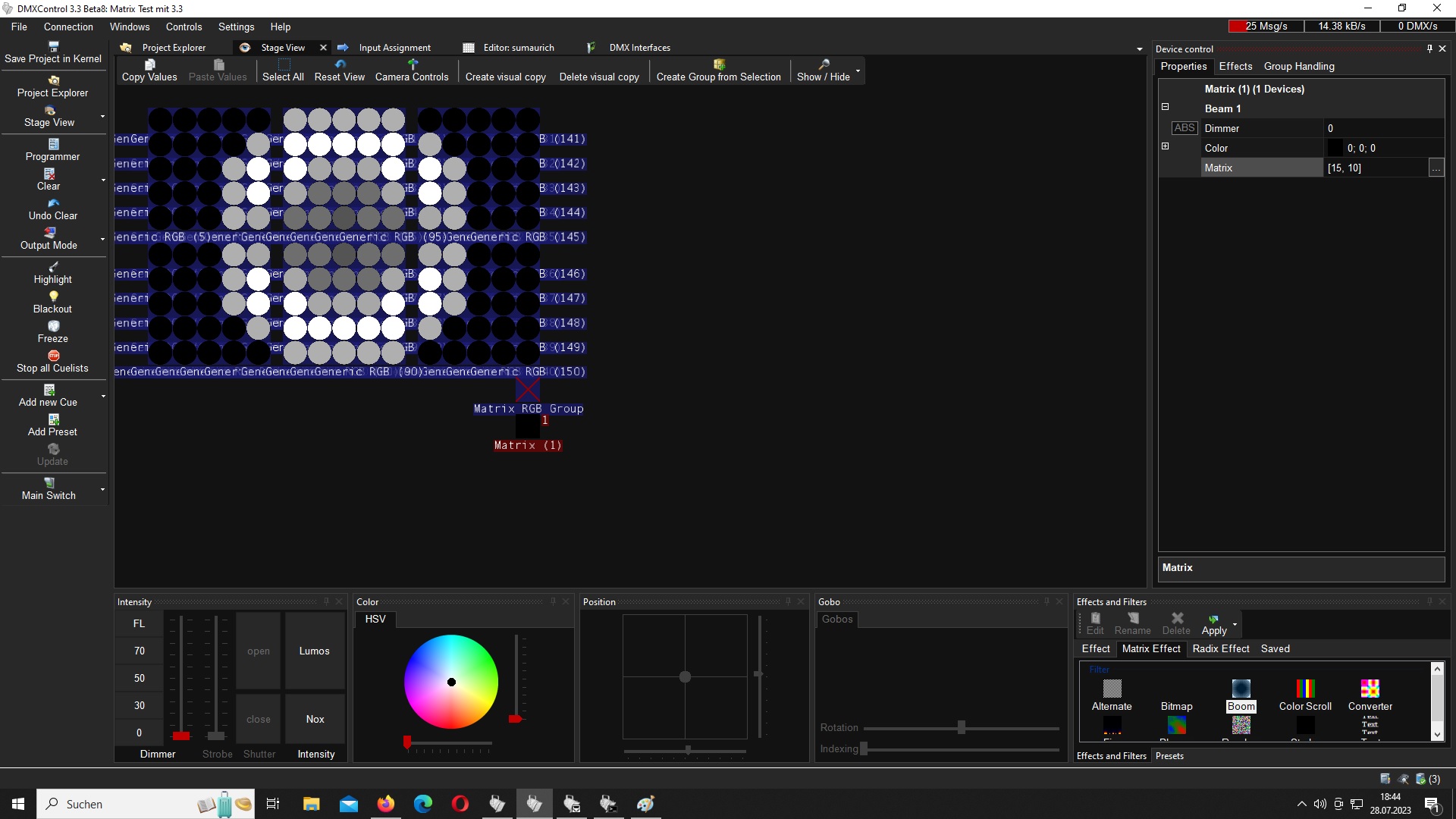Collapse the Beam 1 property group
This screenshot has width=1456, height=819.
click(1166, 107)
